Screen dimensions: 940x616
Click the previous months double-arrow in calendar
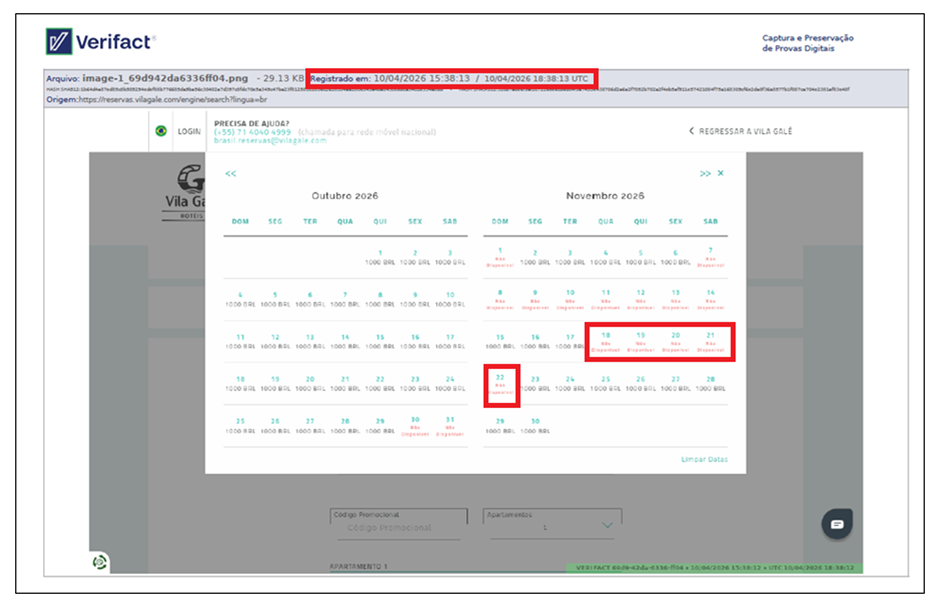(x=231, y=174)
